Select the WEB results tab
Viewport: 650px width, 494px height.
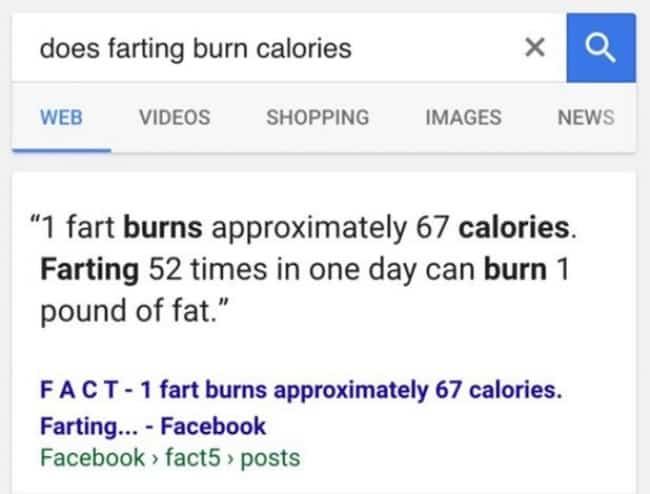click(x=60, y=117)
